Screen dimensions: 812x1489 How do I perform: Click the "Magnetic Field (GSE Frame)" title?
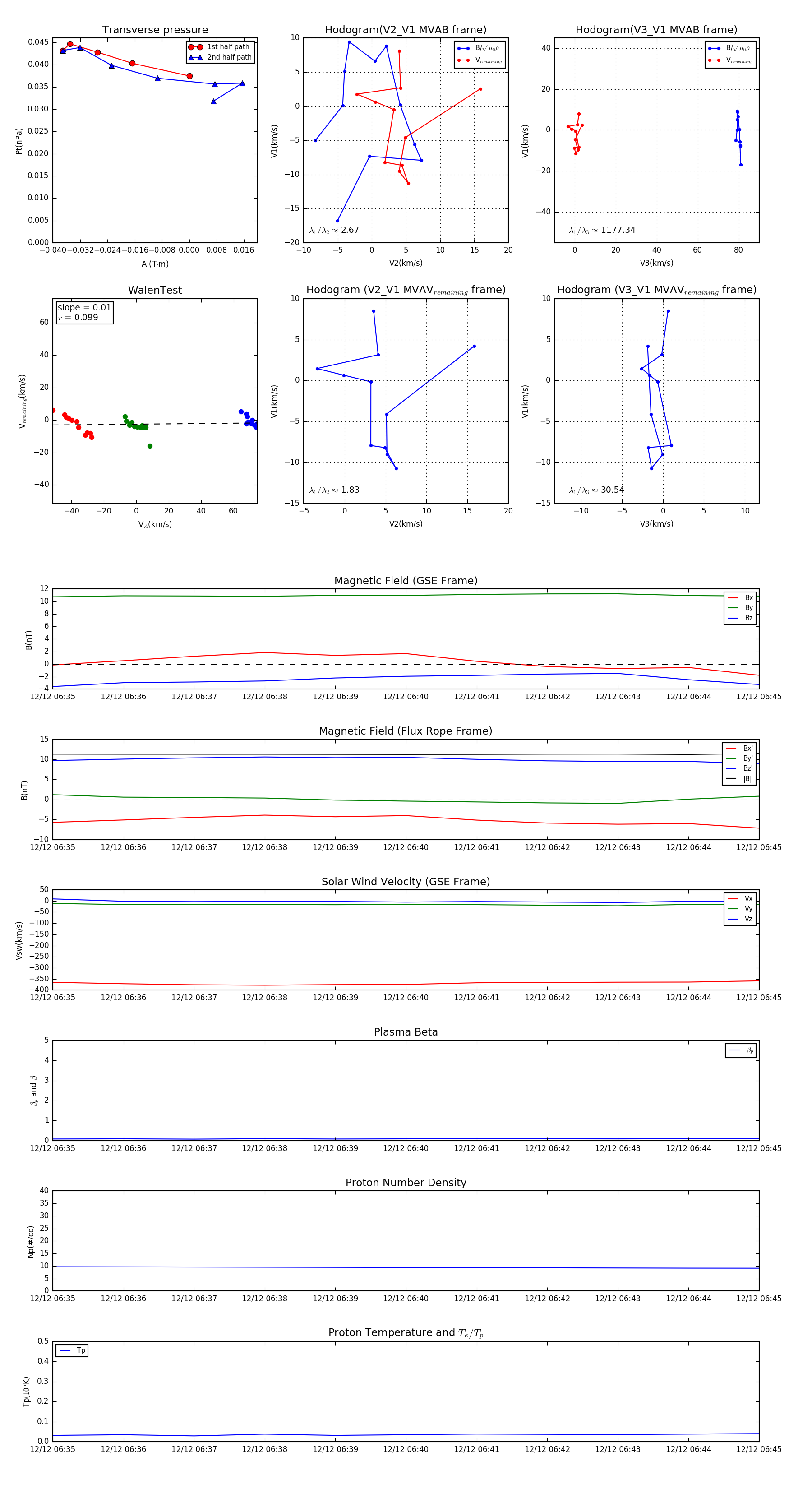[406, 581]
